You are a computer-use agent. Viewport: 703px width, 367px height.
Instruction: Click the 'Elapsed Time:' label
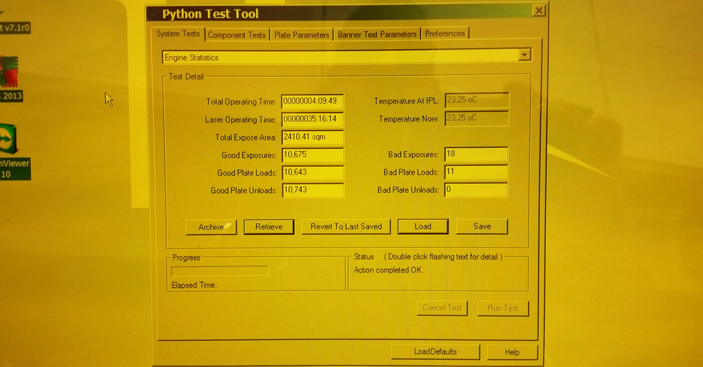[x=194, y=285]
